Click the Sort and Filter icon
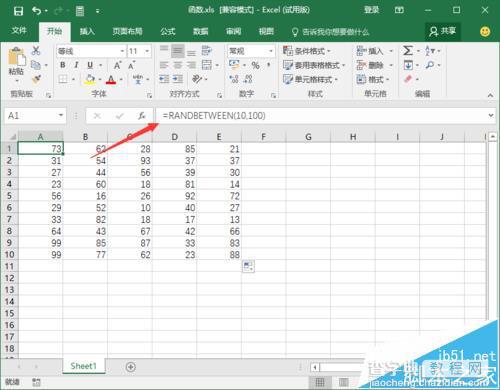 [430, 51]
